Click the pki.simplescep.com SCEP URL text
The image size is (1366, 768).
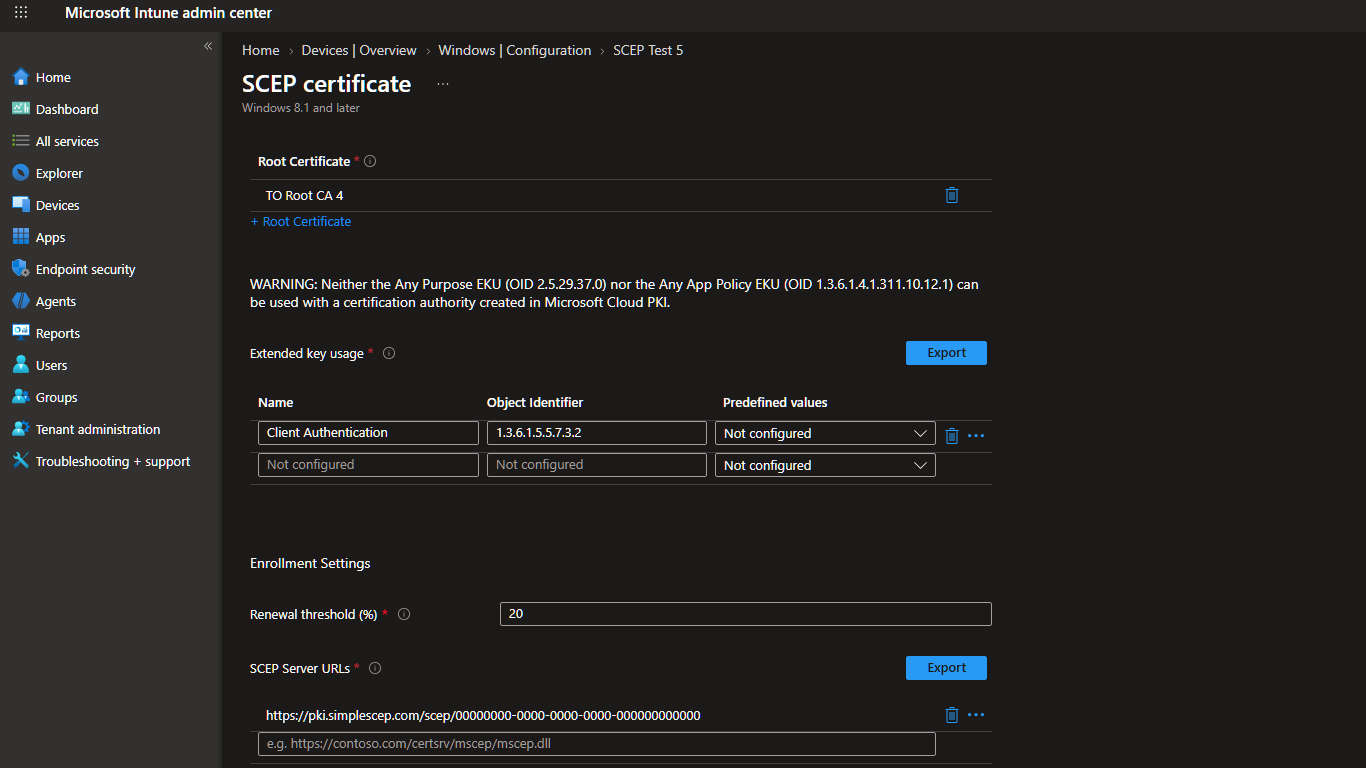pos(483,715)
